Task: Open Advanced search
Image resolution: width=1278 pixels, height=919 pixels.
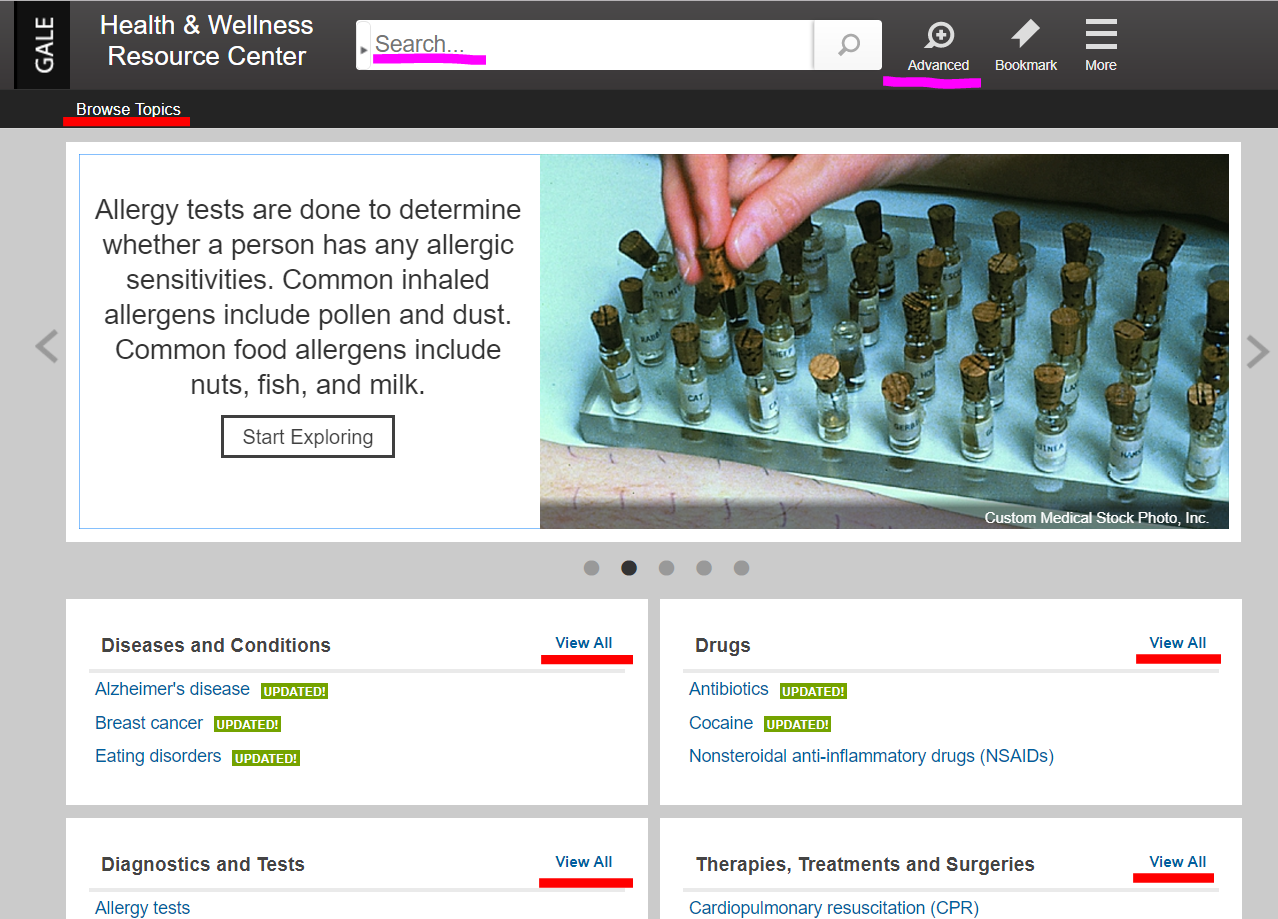Action: 938,47
